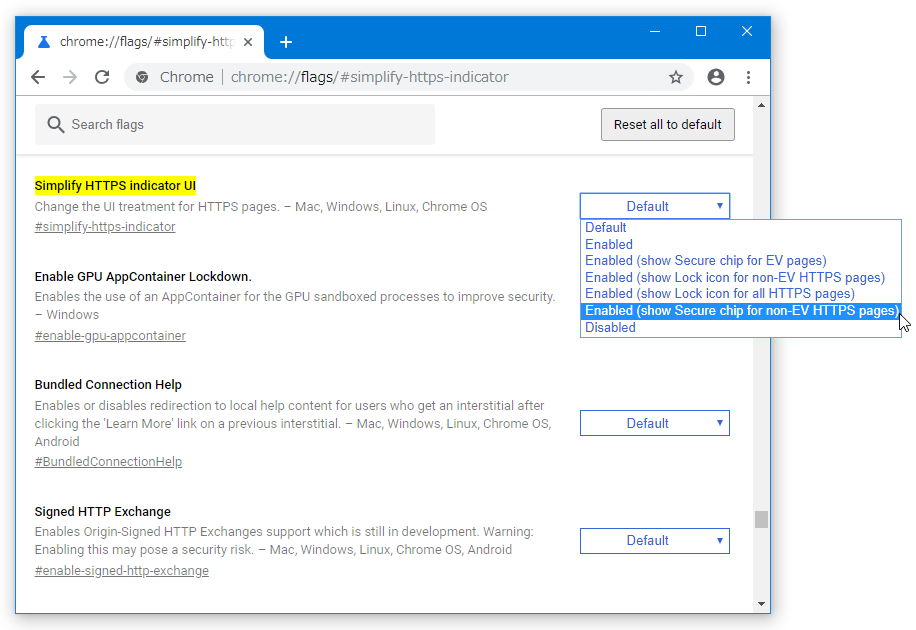
Task: Click the Bundled Connection Help heading
Action: pos(108,385)
